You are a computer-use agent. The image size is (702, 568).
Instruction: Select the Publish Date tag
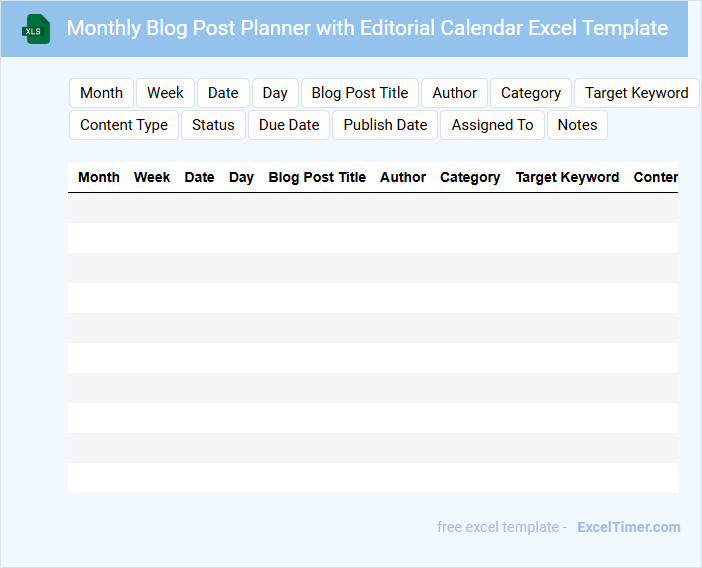(385, 125)
